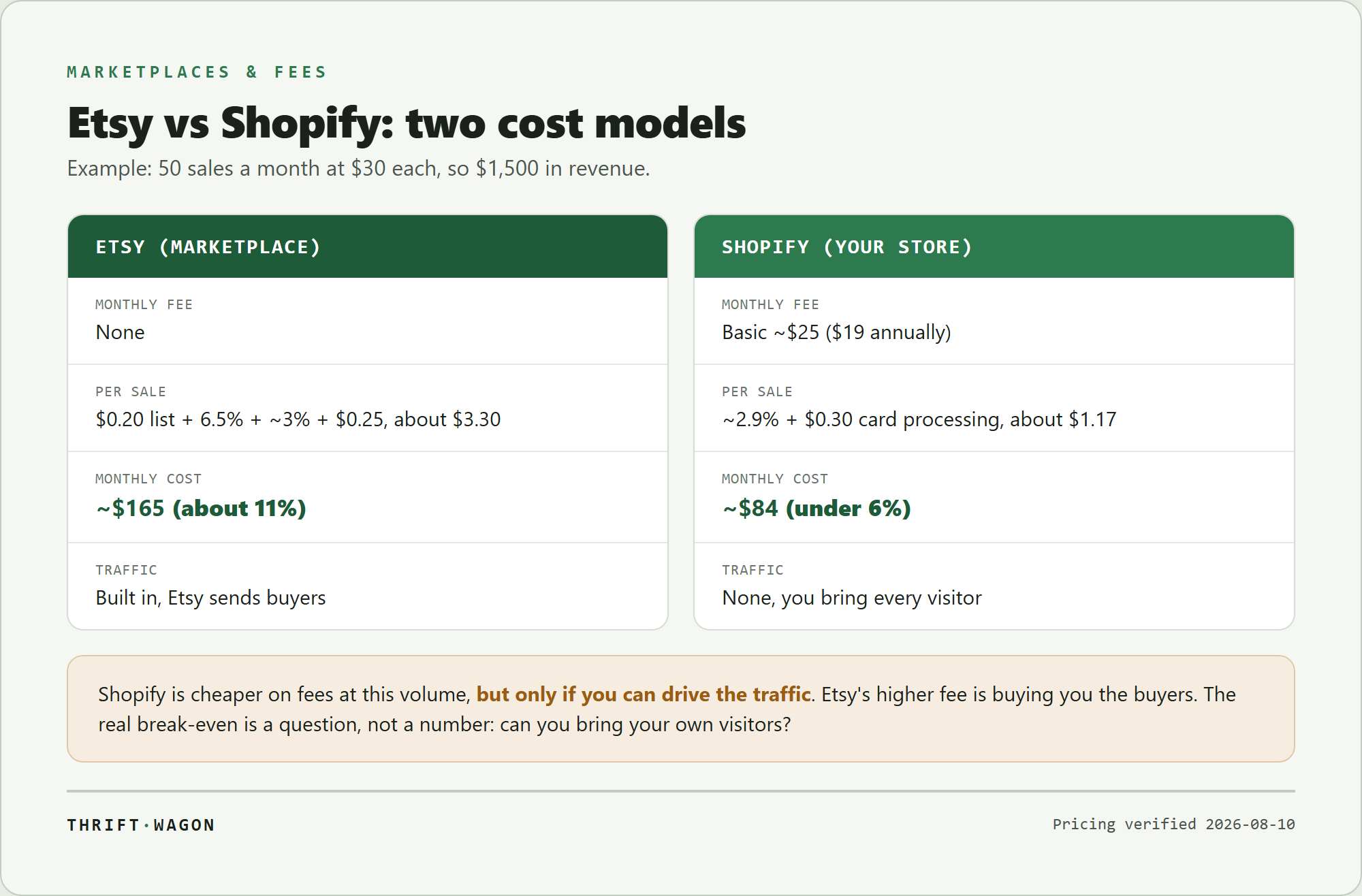
Task: Click Shopify per-sale text 'about $1.17'
Action: (1063, 419)
